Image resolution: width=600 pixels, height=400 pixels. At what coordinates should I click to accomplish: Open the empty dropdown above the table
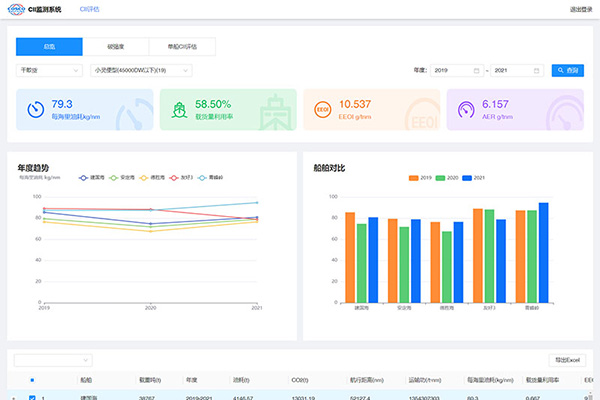coord(53,360)
